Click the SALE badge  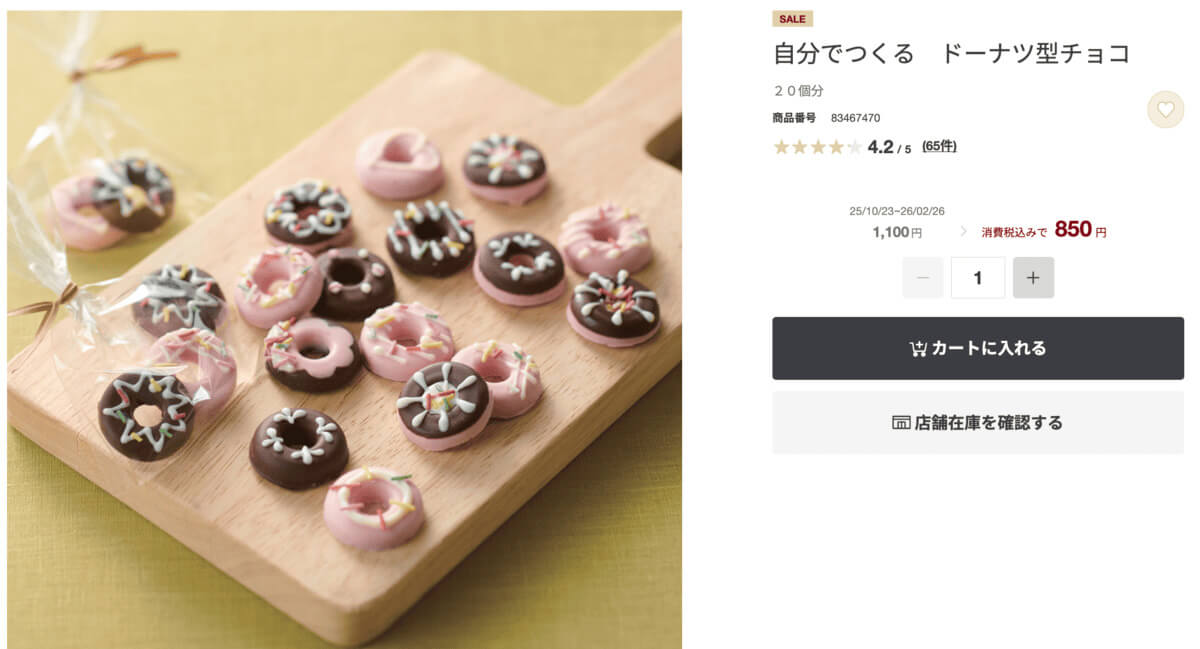(x=792, y=18)
